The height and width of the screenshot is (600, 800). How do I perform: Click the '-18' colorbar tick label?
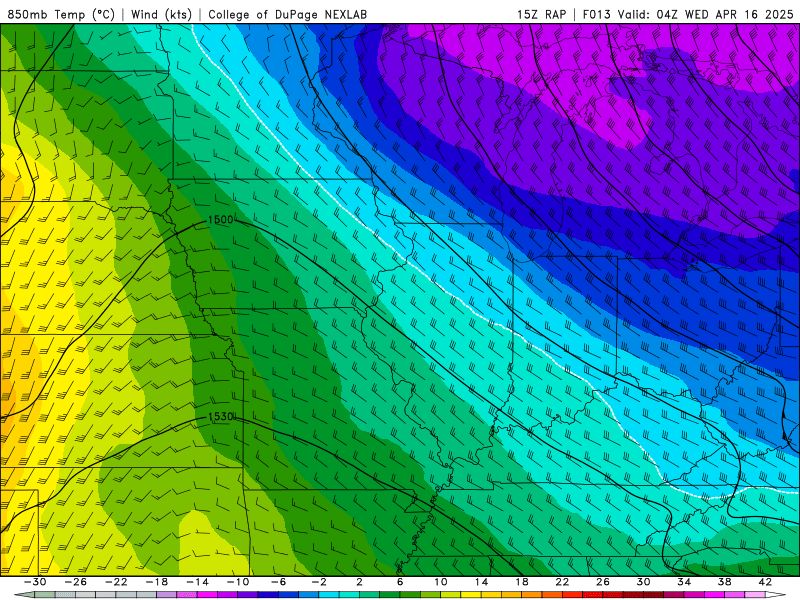coord(157,582)
